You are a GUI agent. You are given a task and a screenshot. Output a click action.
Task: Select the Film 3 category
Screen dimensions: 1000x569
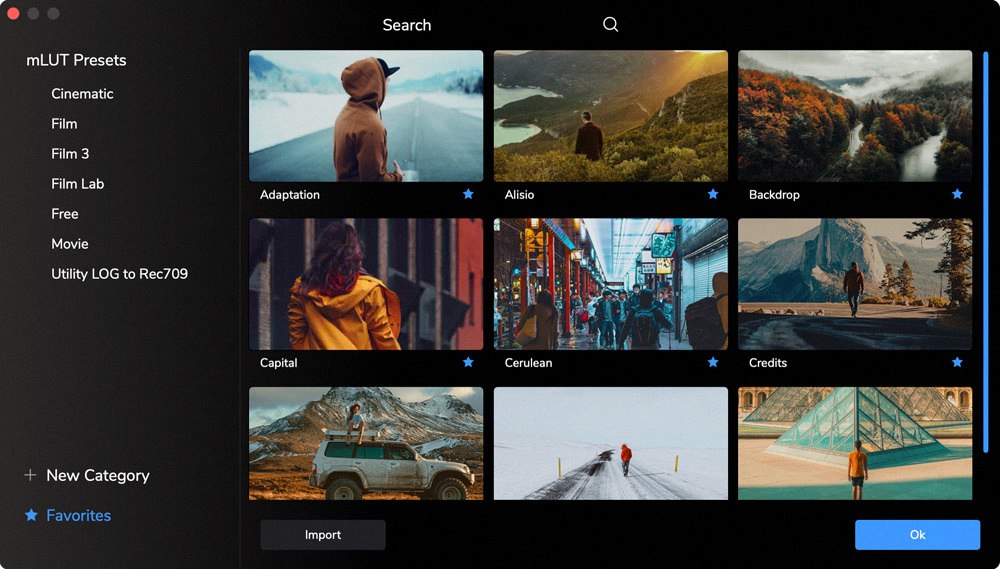70,154
